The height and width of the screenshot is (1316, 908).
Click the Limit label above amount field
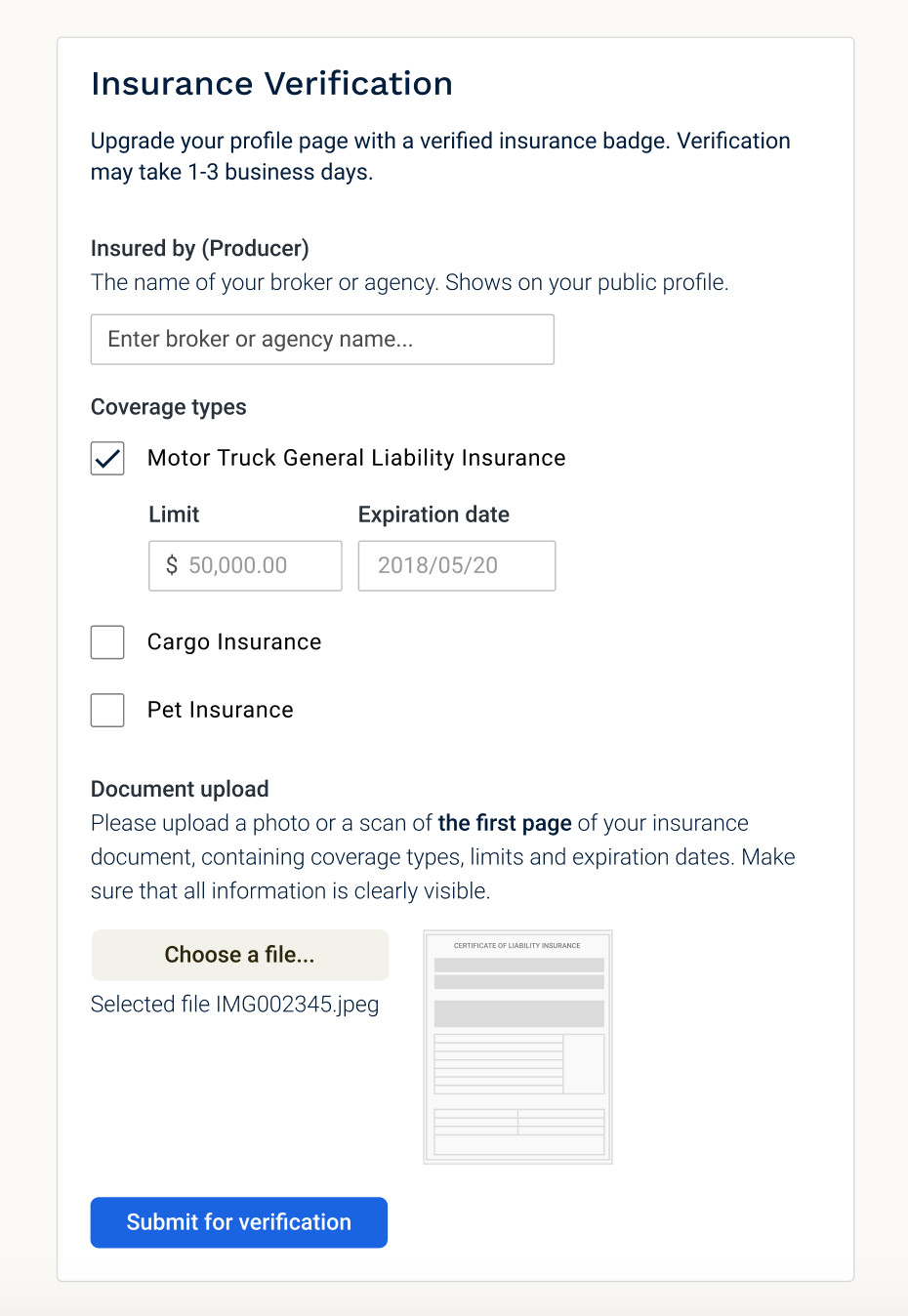(174, 514)
